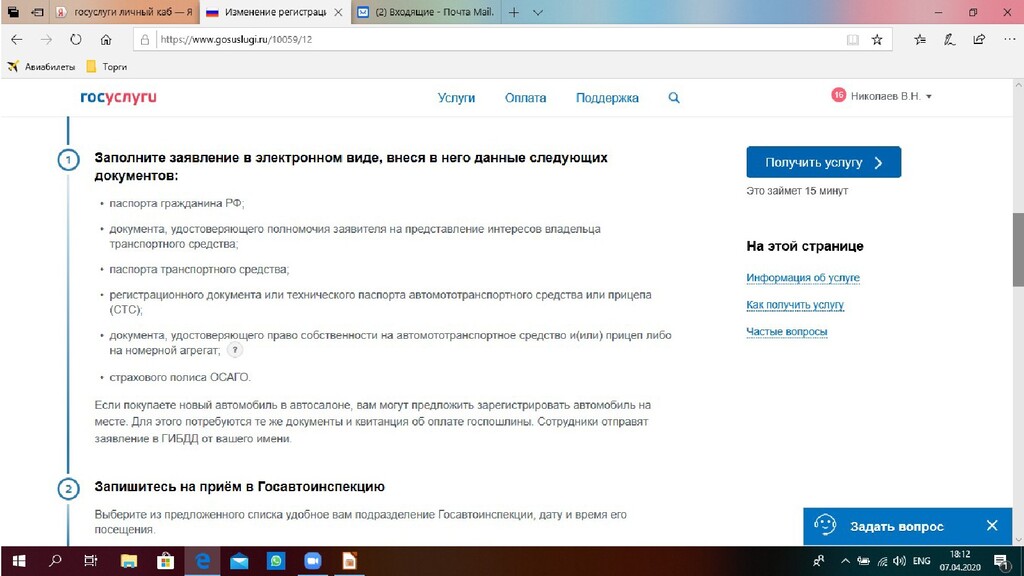Screen dimensions: 1024x576
Task: Open the Оплата menu item
Action: (525, 98)
